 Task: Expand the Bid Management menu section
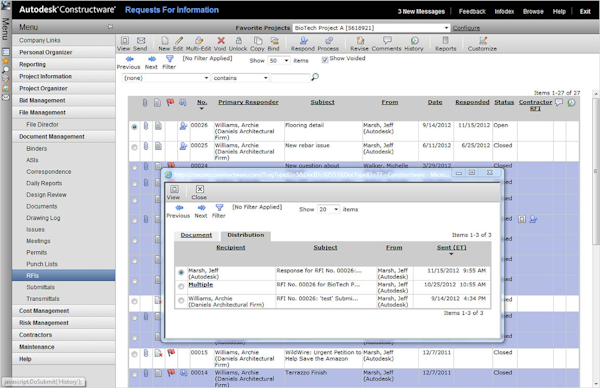point(64,100)
